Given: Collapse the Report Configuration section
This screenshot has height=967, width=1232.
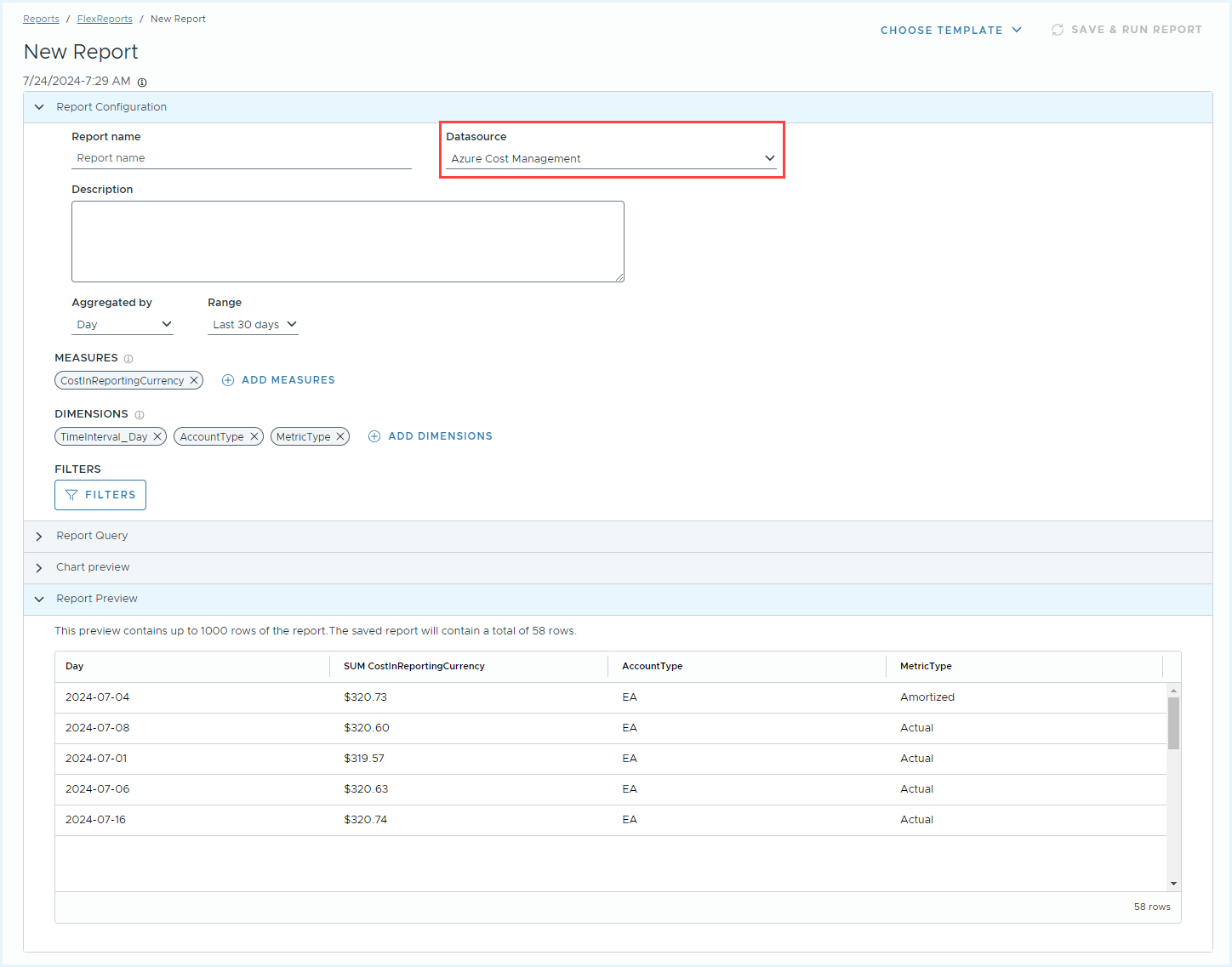Looking at the screenshot, I should 39,107.
